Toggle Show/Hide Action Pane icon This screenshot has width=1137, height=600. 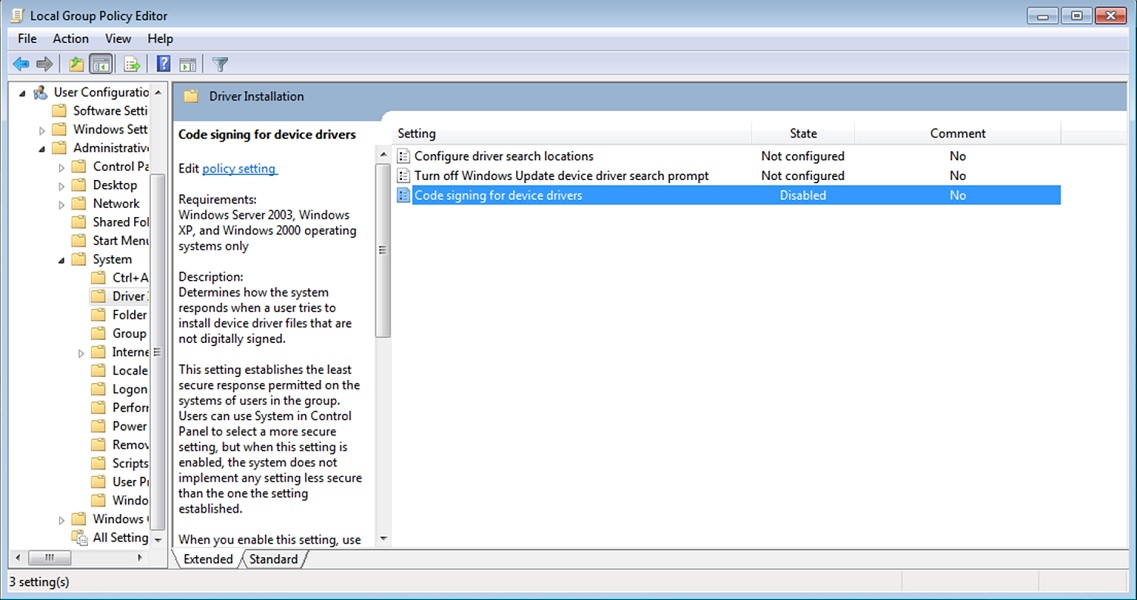188,65
